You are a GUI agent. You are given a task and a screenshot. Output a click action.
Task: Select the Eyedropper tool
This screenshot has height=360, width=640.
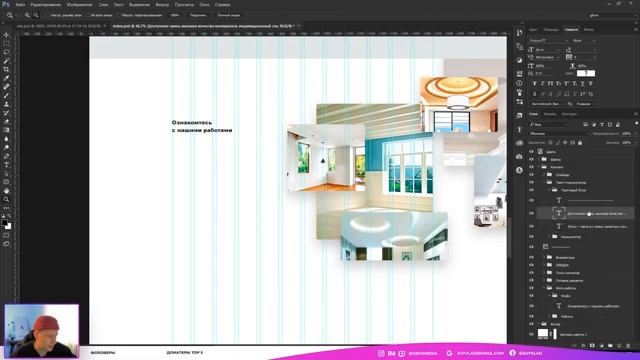pyautogui.click(x=6, y=78)
